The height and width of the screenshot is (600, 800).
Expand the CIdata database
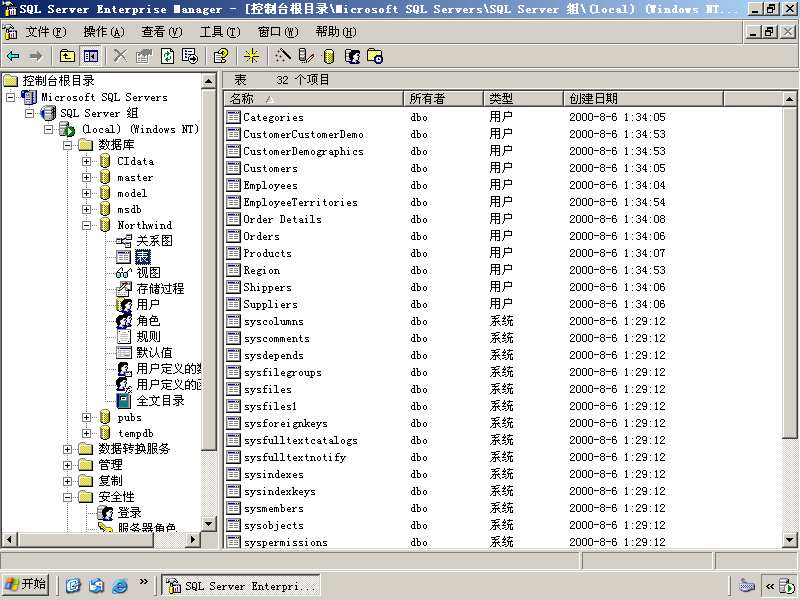coord(87,161)
